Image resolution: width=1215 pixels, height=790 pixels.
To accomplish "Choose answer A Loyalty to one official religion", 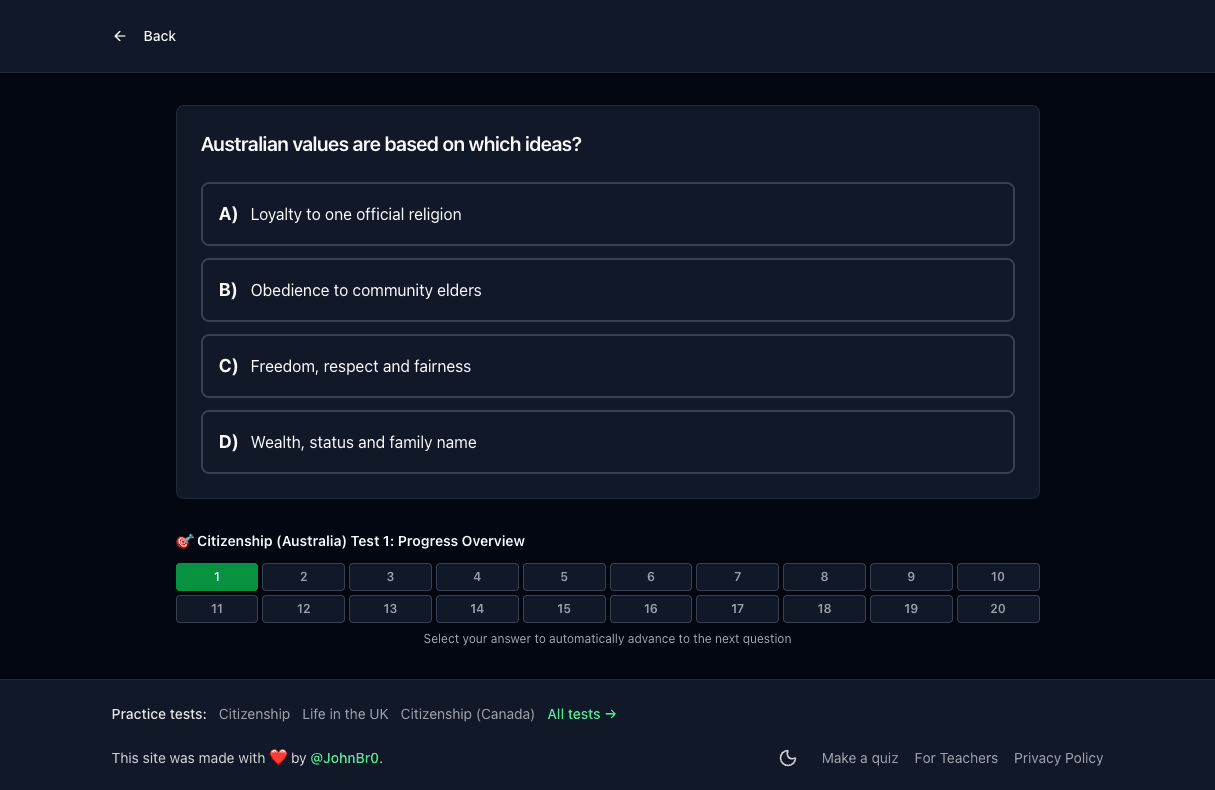I will (608, 214).
